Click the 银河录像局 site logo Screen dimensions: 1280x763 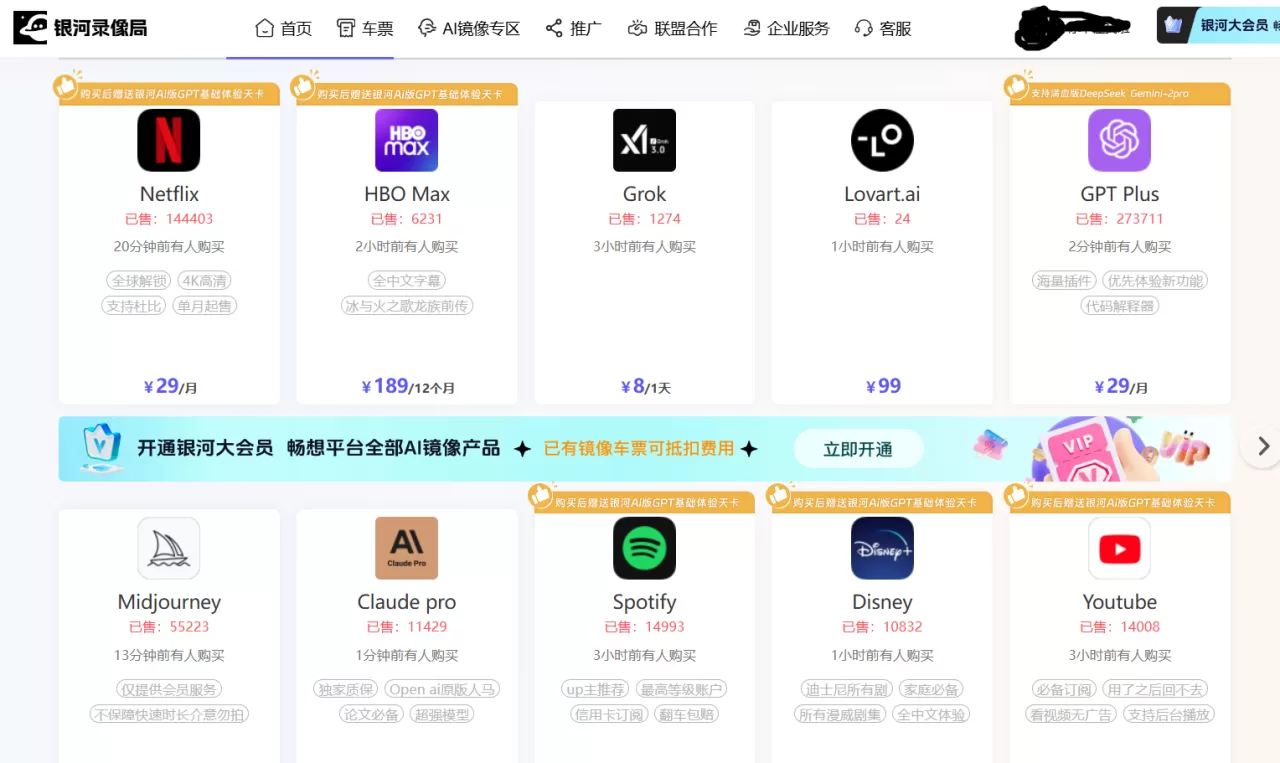pyautogui.click(x=80, y=28)
